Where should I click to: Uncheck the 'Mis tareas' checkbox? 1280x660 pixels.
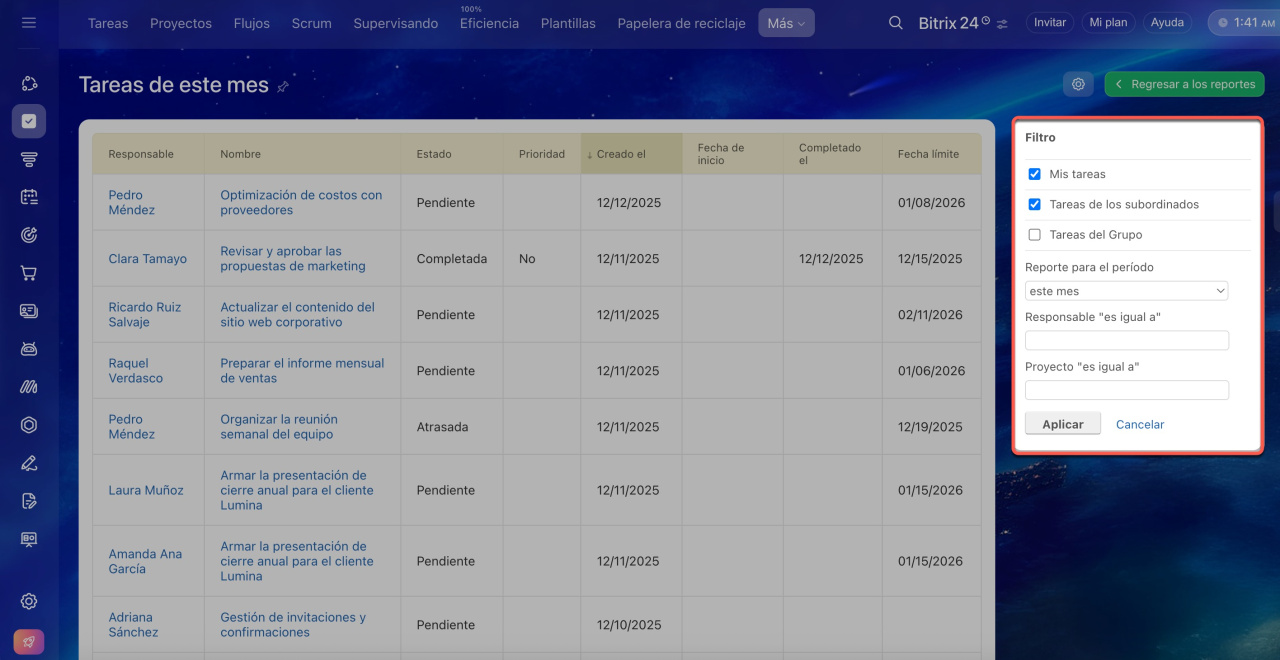1035,174
